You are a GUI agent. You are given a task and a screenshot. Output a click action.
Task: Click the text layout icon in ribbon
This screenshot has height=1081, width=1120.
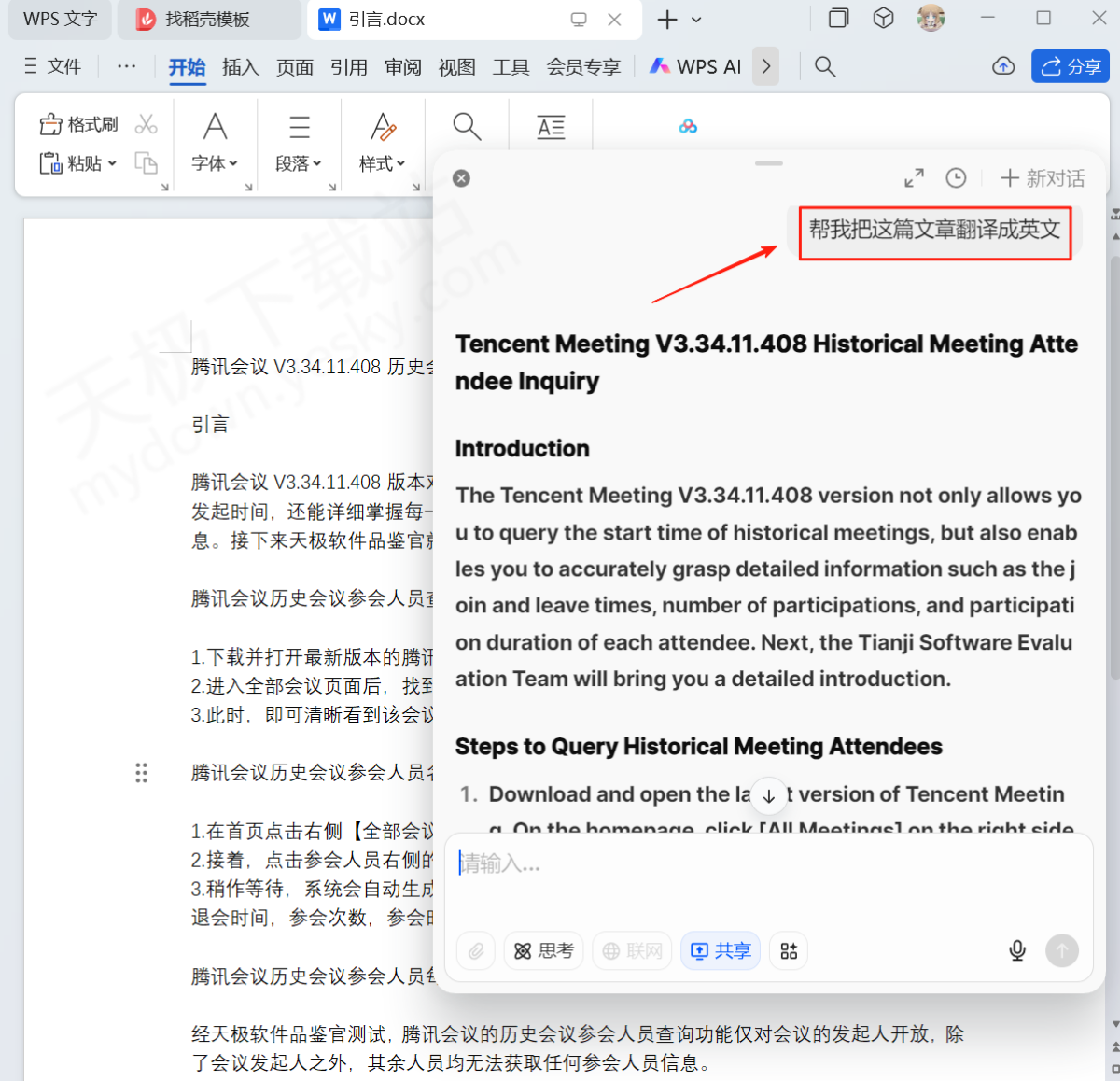tap(551, 127)
